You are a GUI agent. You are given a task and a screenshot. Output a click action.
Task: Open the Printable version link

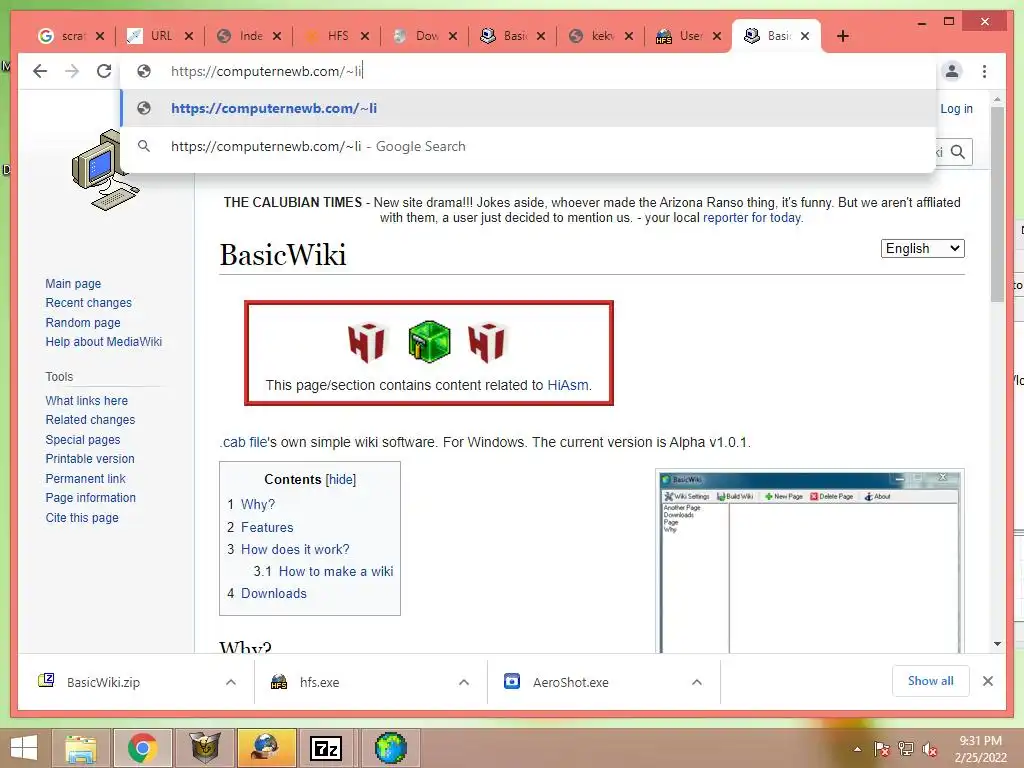click(90, 459)
